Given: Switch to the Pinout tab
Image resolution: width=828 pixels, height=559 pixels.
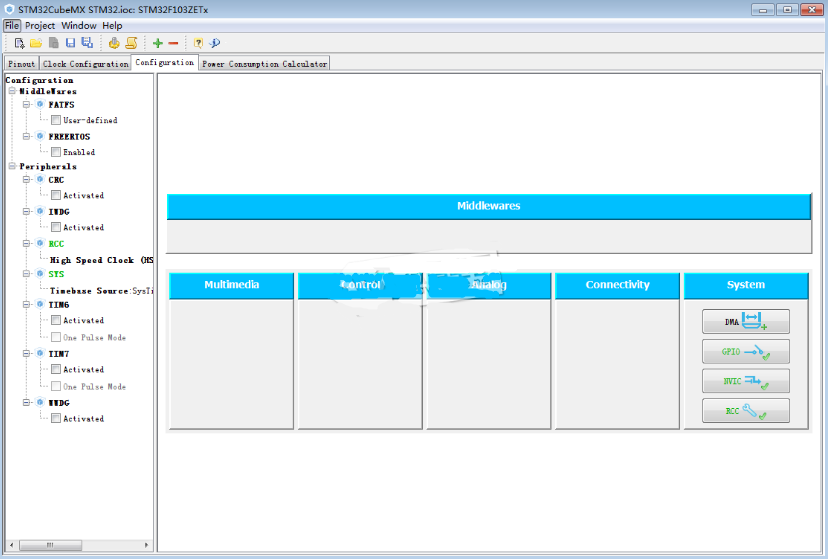Looking at the screenshot, I should [22, 63].
